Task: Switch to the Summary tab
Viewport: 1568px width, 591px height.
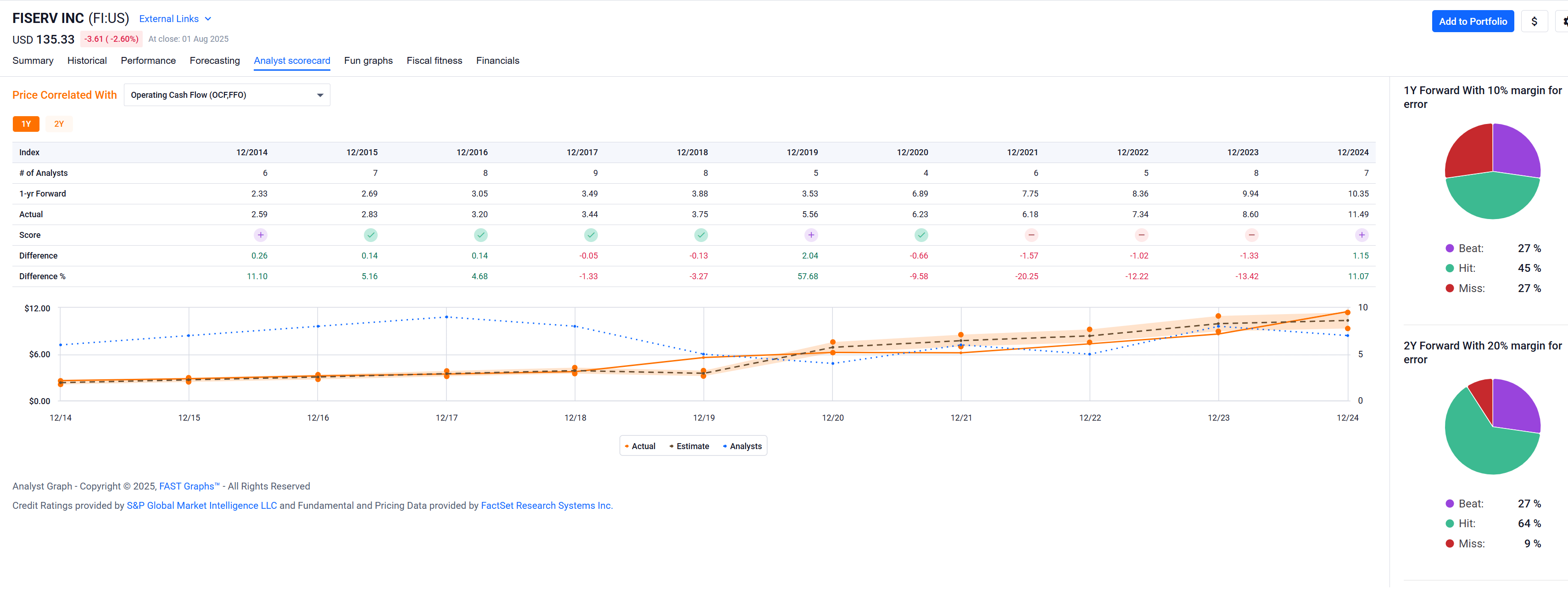Action: click(33, 61)
